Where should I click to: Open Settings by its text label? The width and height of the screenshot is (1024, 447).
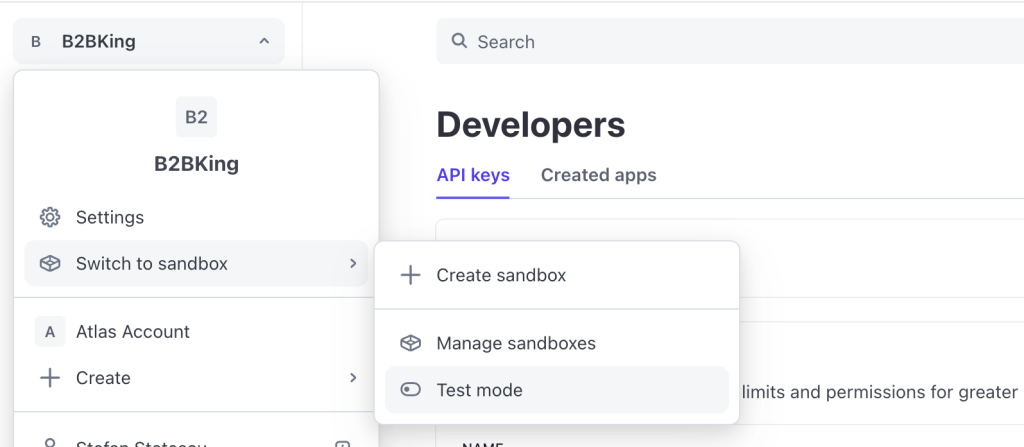pos(110,217)
